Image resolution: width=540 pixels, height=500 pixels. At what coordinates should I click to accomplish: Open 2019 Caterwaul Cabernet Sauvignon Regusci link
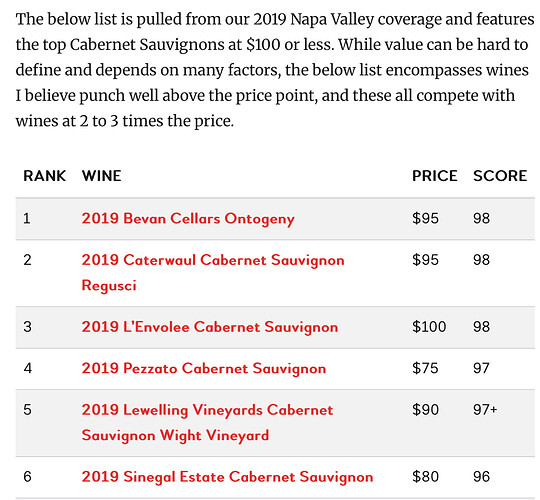(213, 272)
